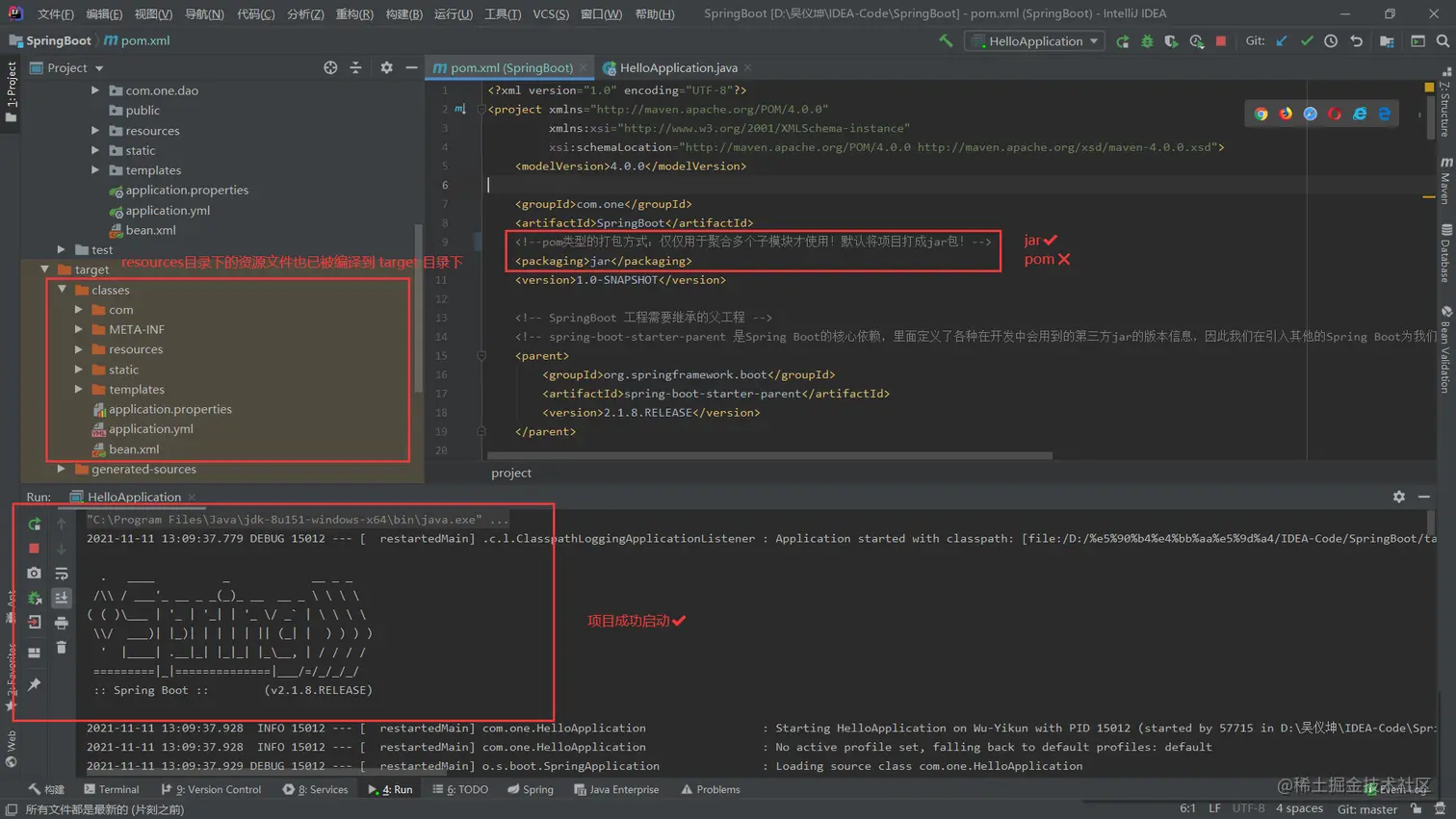The width and height of the screenshot is (1456, 819).
Task: Collapse the classes folder
Action: pos(62,290)
